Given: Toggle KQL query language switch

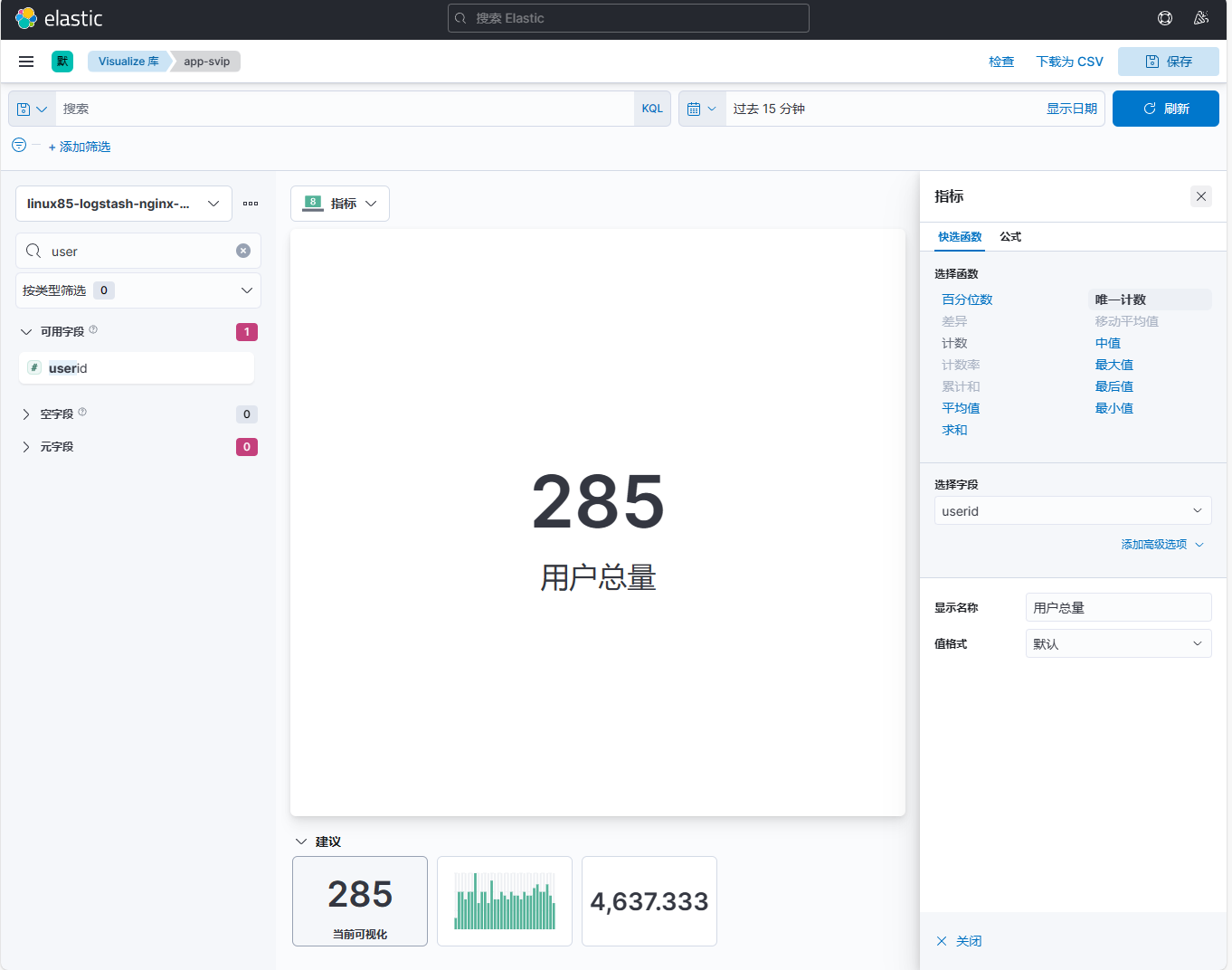Looking at the screenshot, I should click(652, 109).
